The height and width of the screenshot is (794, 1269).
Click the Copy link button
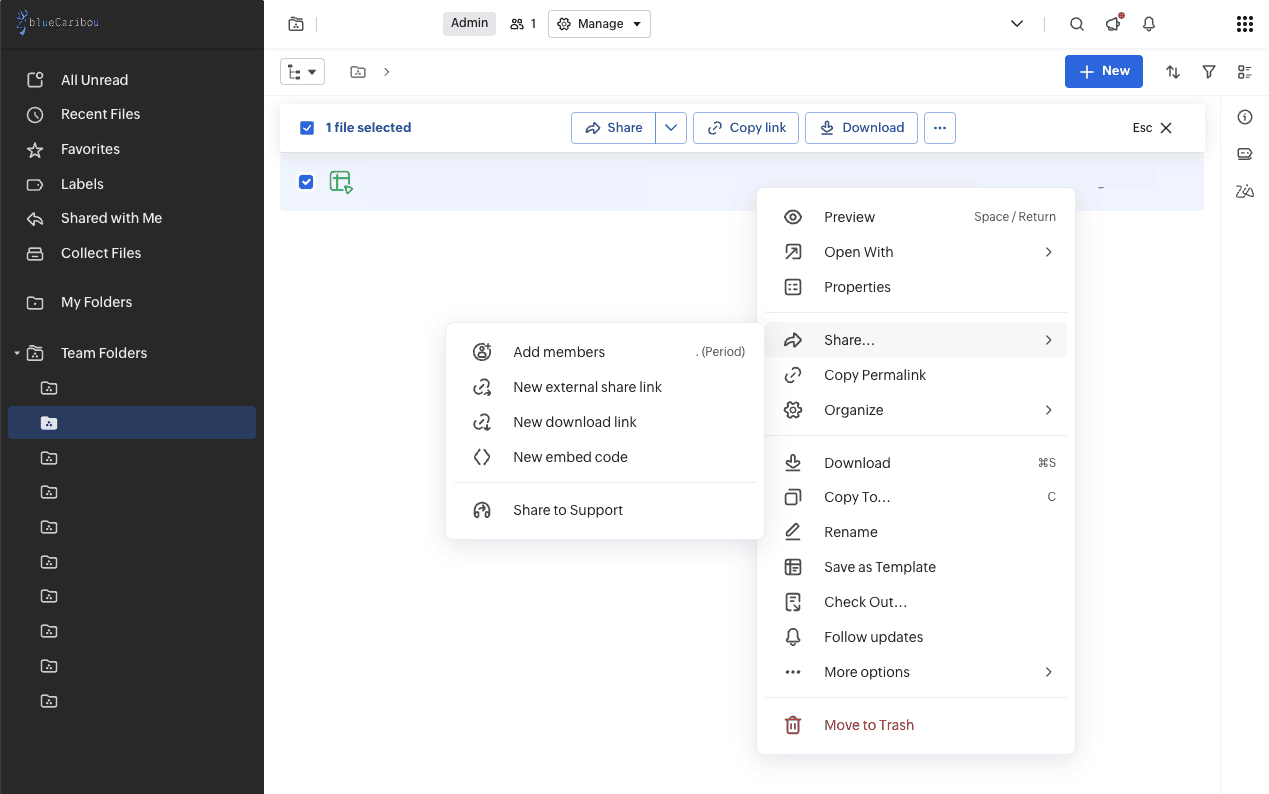pyautogui.click(x=746, y=128)
